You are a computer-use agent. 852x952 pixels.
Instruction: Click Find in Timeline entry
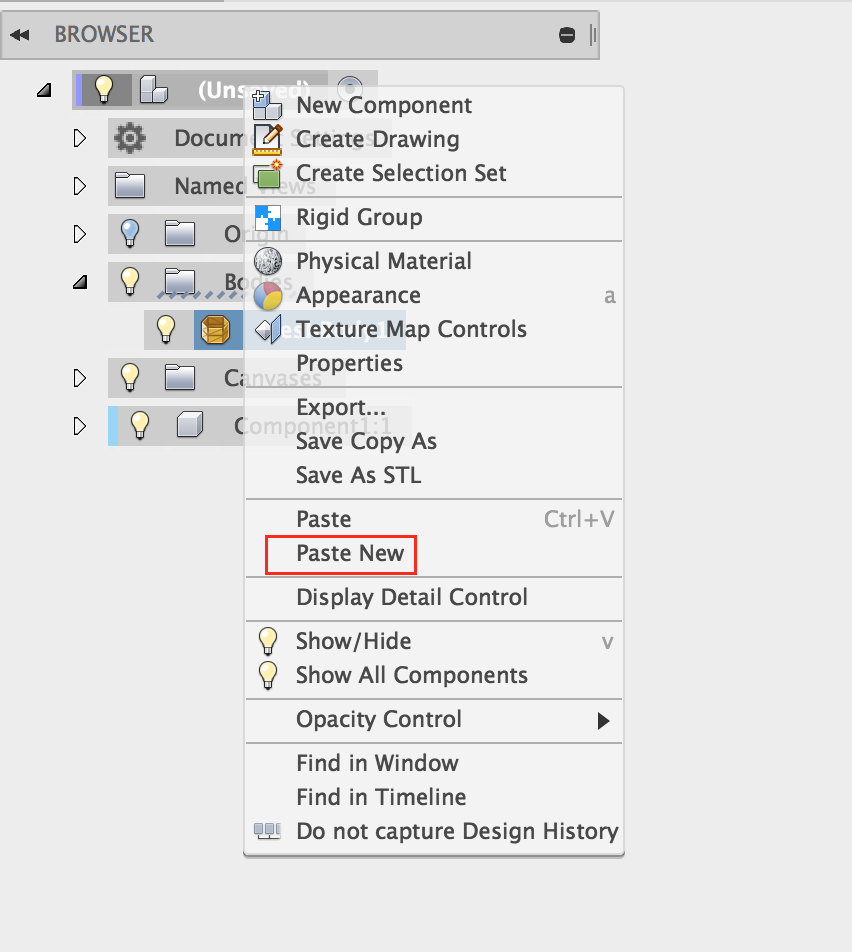coord(381,798)
